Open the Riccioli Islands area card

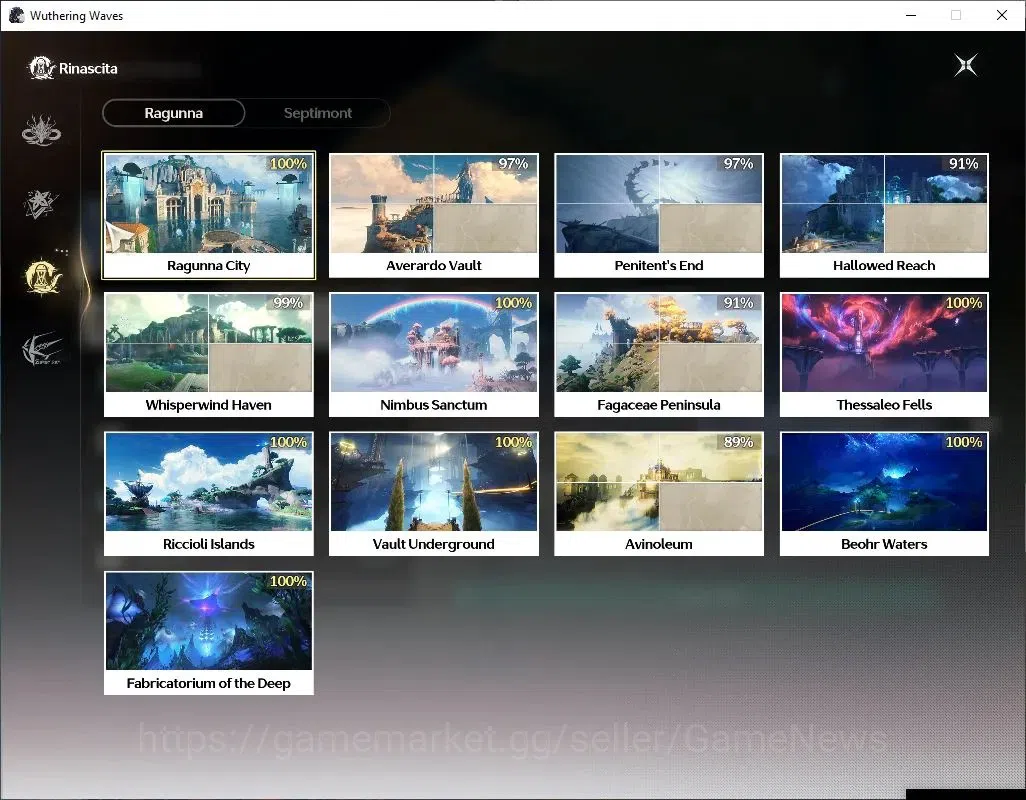[x=209, y=494]
